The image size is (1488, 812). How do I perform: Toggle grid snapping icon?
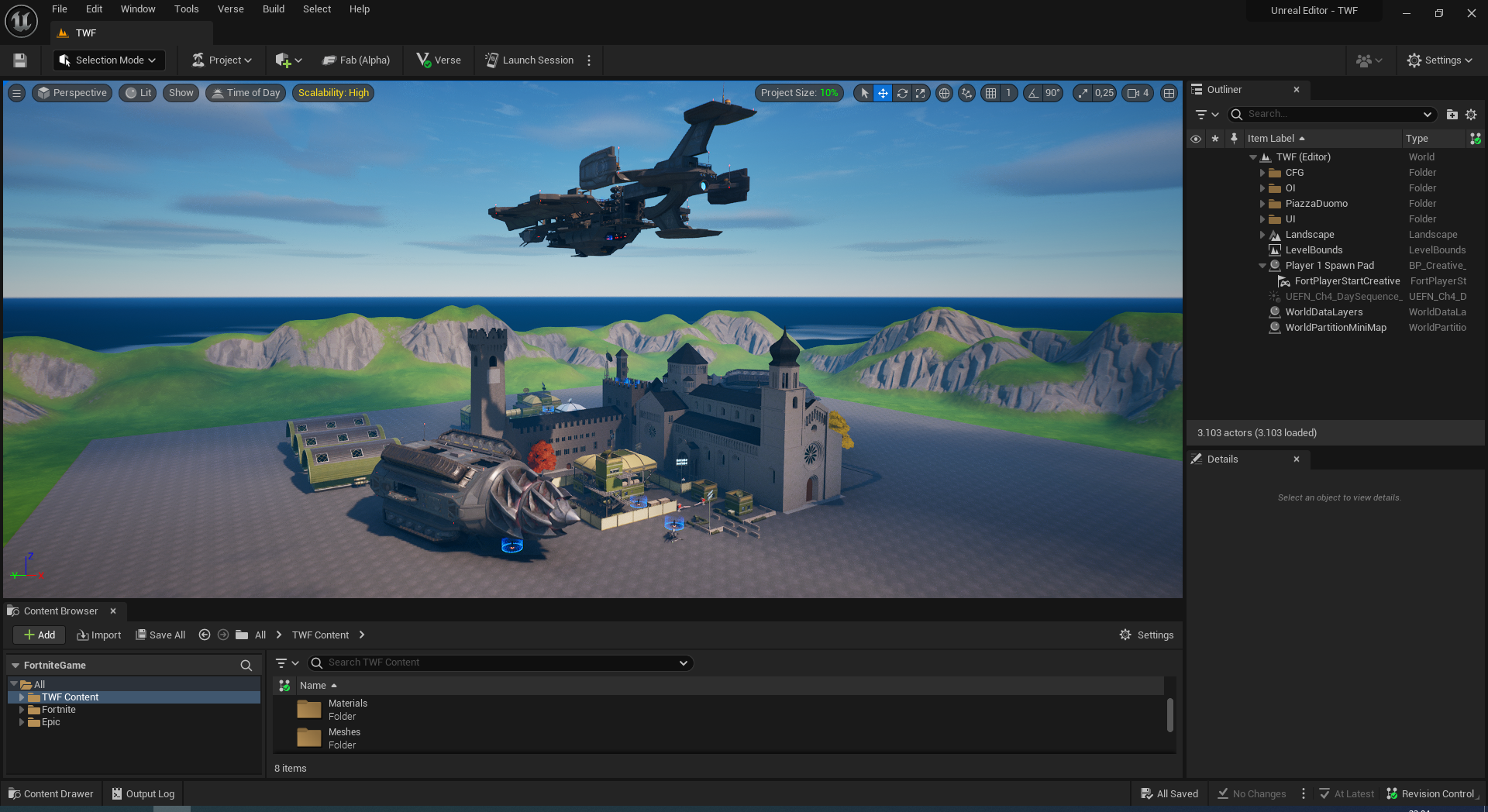click(x=990, y=93)
